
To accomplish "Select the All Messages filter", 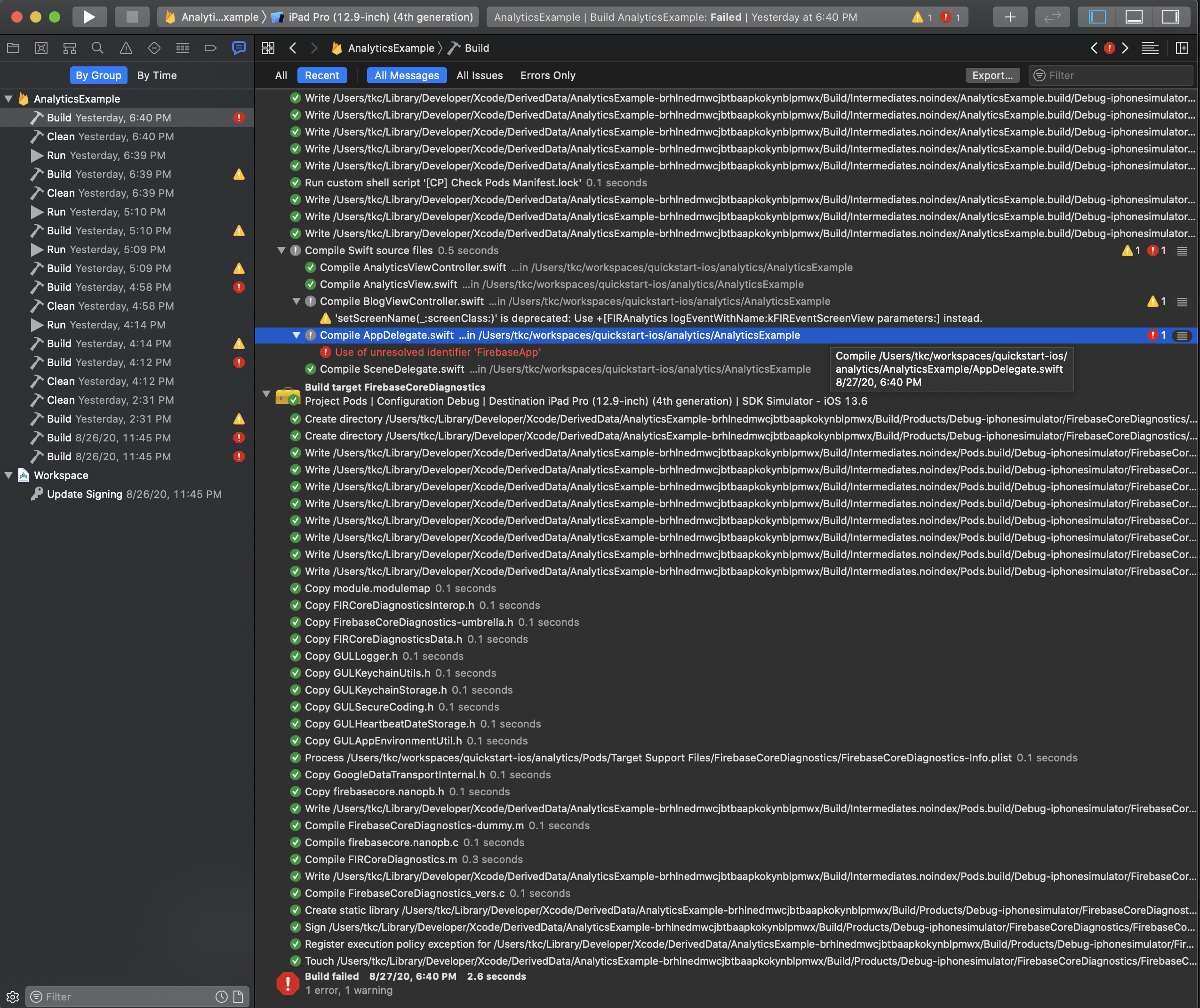I will [406, 75].
